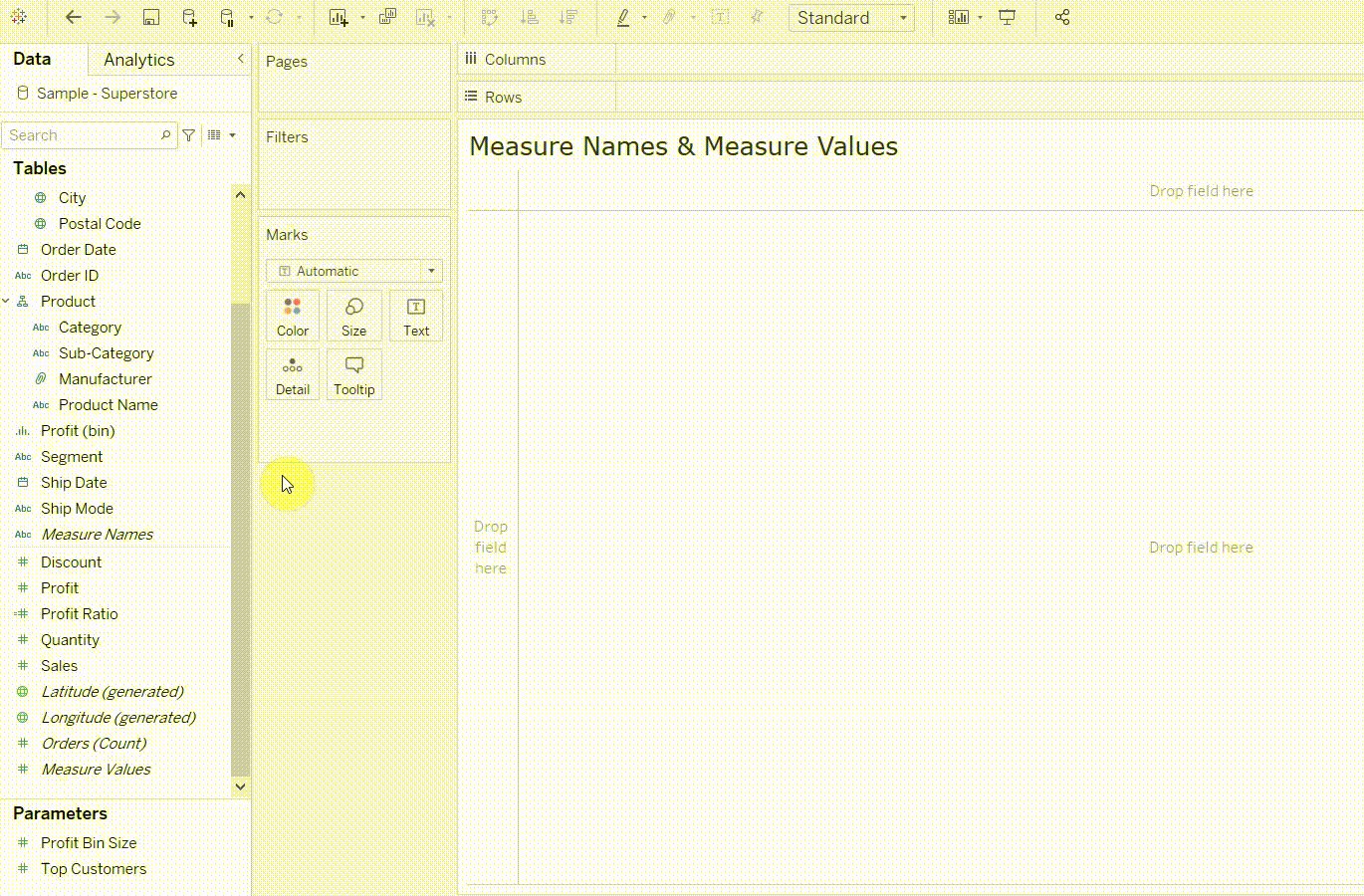Open the Automatic mark type dropdown
This screenshot has width=1364, height=896.
tap(354, 271)
